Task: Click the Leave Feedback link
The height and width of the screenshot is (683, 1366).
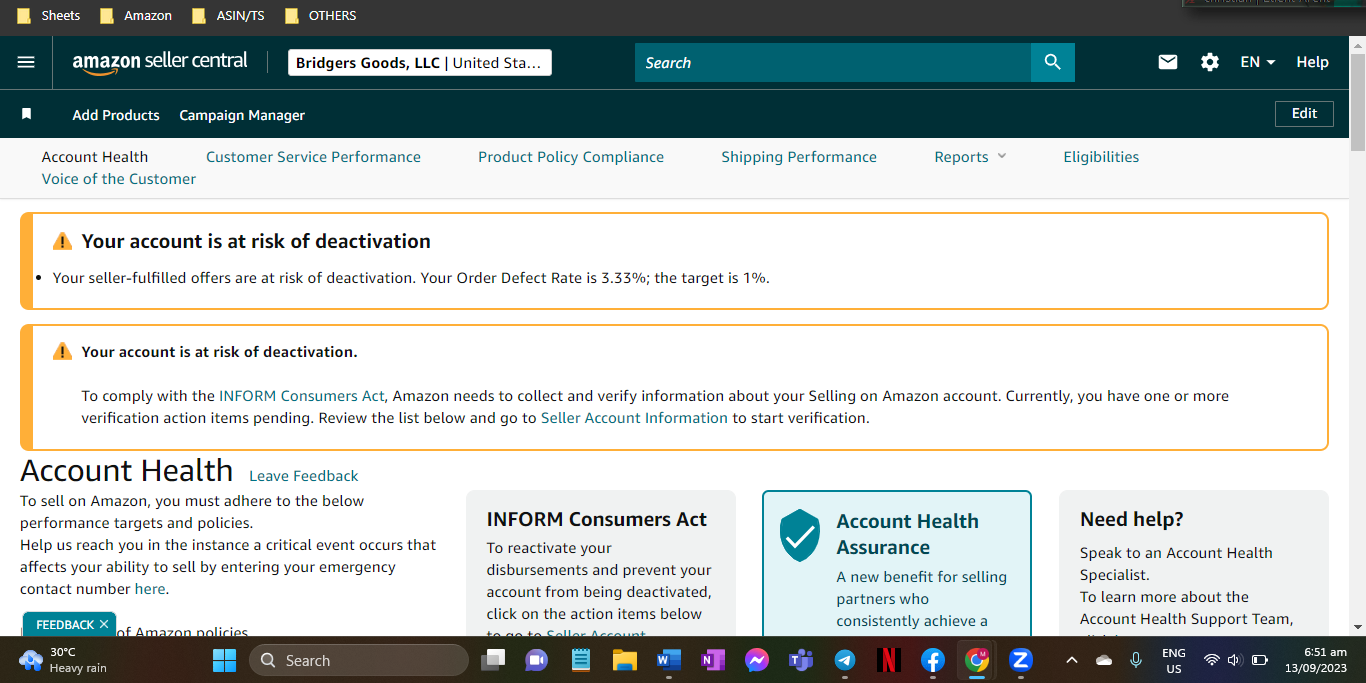Action: (303, 476)
